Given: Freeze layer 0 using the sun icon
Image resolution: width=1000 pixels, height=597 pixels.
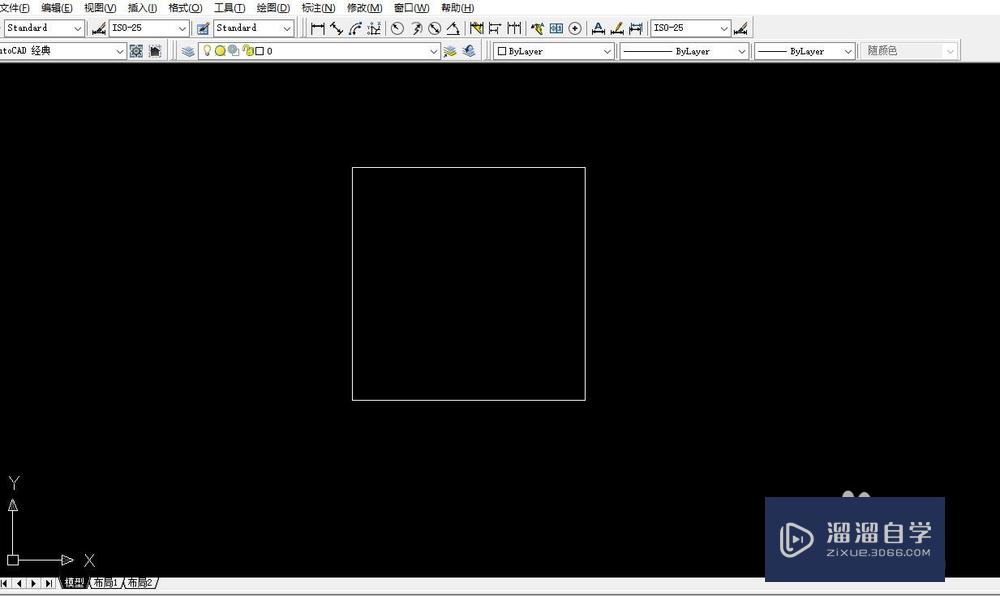Looking at the screenshot, I should (220, 51).
